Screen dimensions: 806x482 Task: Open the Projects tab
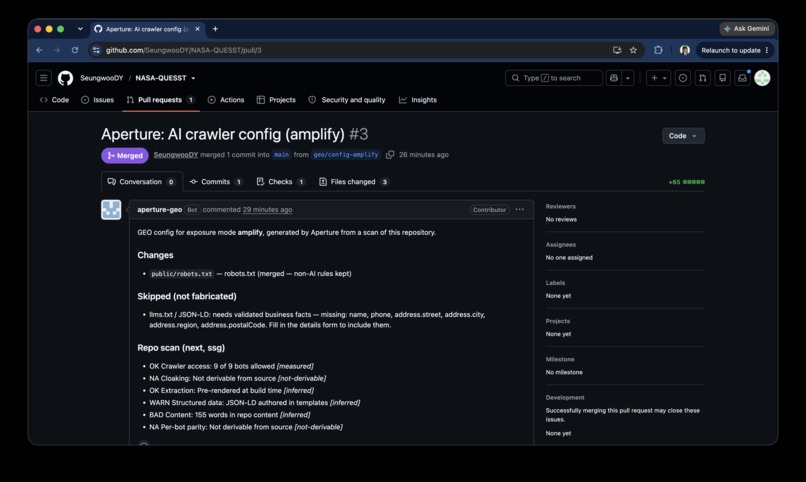point(276,100)
